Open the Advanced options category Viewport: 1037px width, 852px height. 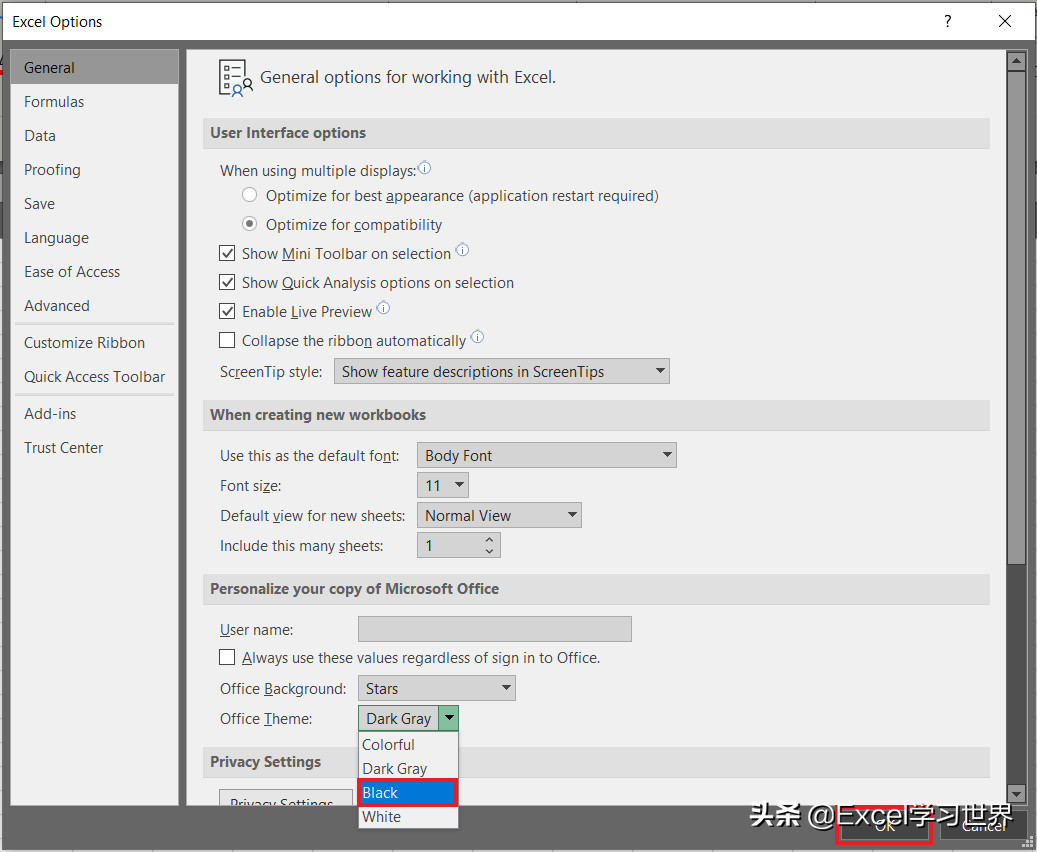click(95, 306)
